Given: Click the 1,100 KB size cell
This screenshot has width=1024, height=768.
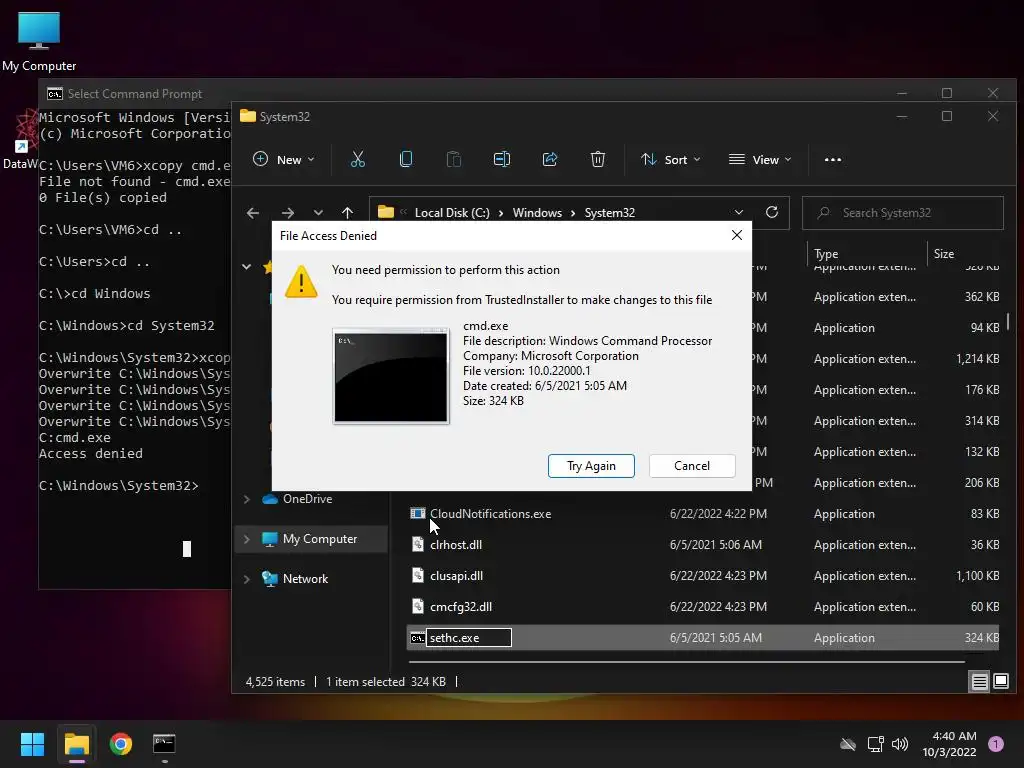Looking at the screenshot, I should pyautogui.click(x=978, y=576).
